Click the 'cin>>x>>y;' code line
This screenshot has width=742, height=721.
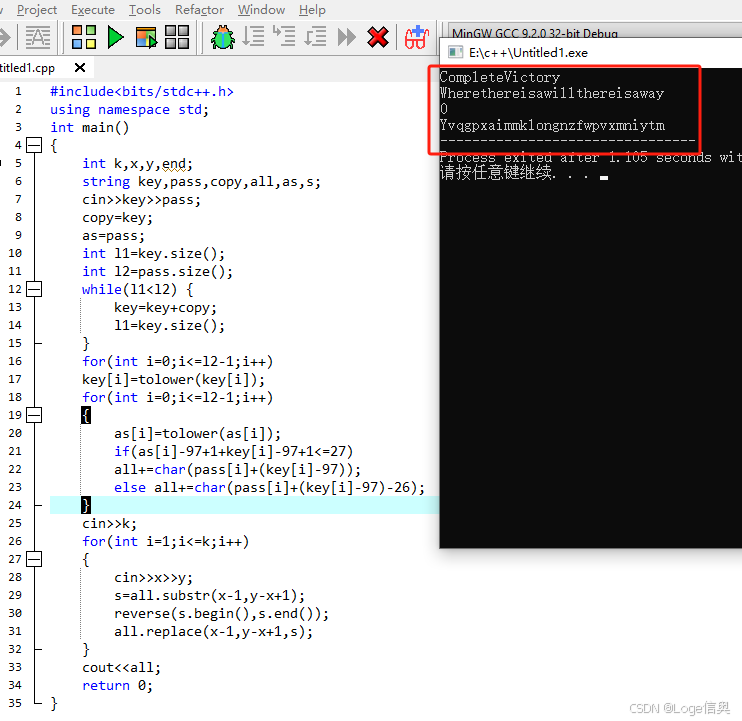click(153, 578)
